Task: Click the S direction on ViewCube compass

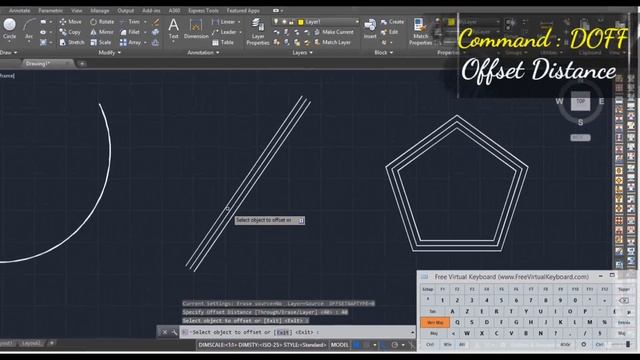Action: tap(580, 122)
